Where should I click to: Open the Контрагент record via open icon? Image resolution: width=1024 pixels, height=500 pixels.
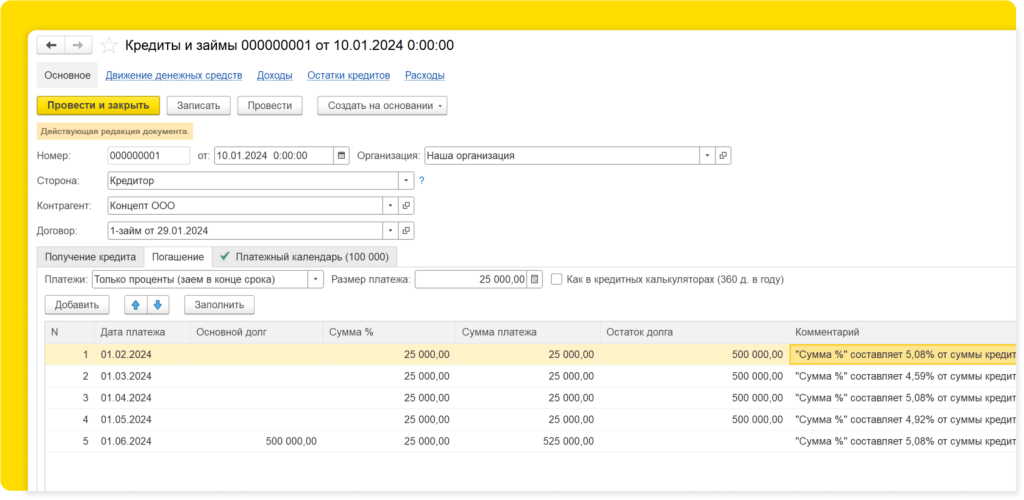(406, 206)
